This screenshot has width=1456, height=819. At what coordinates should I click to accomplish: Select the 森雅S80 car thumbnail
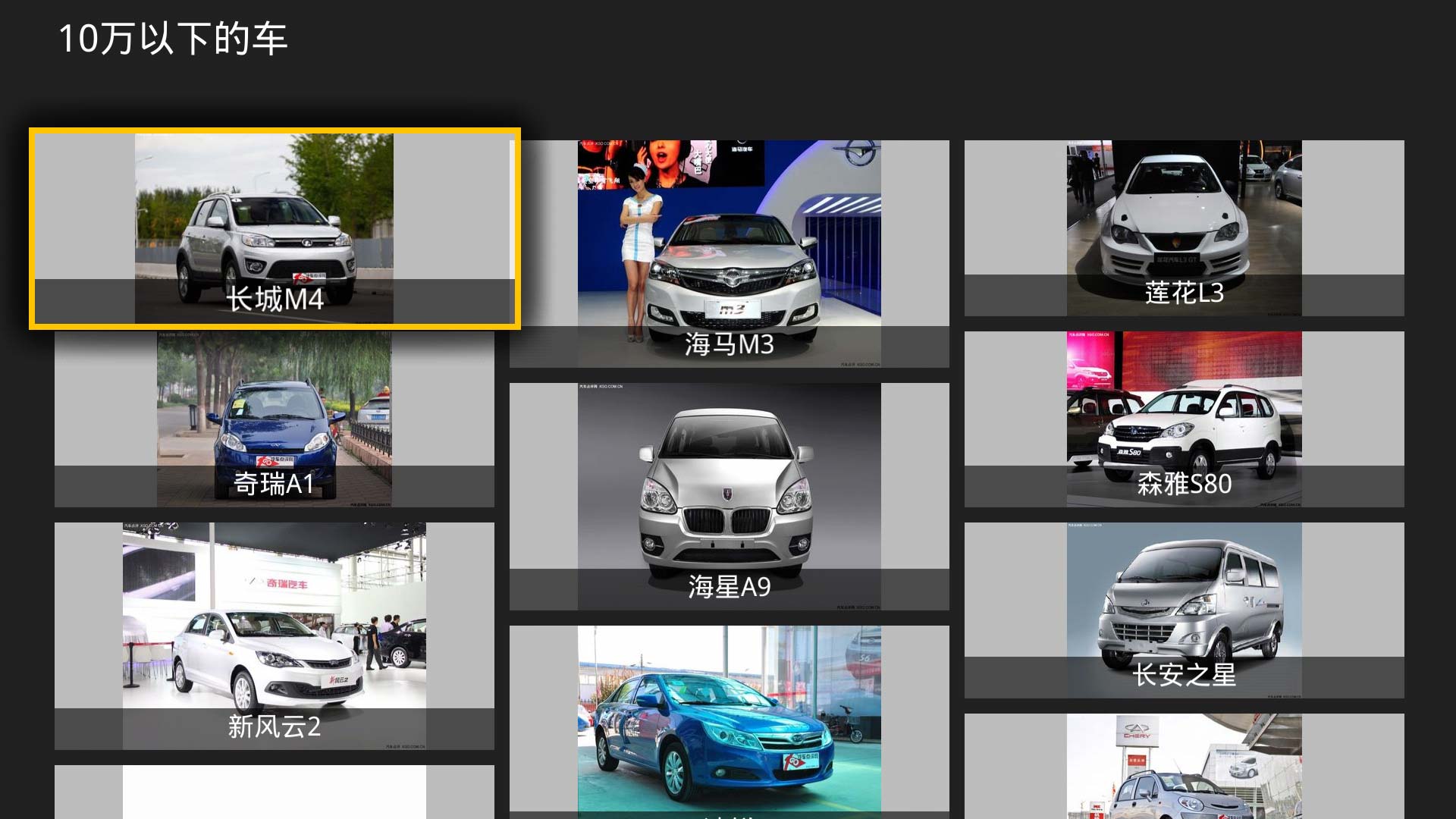click(x=1184, y=419)
